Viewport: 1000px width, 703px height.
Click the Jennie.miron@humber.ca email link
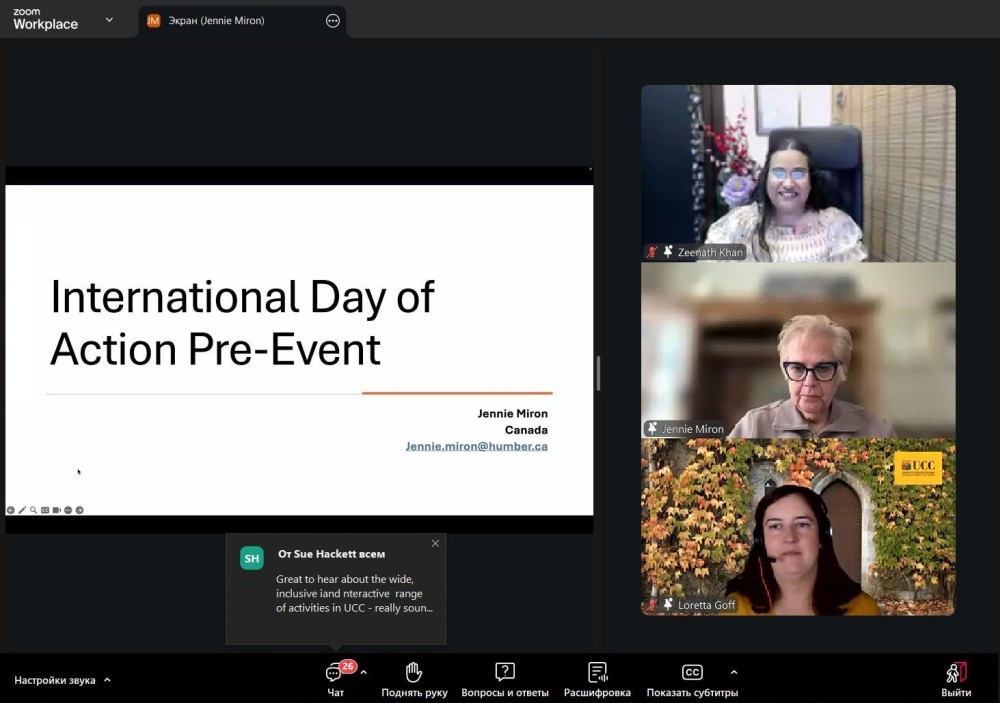coord(476,446)
